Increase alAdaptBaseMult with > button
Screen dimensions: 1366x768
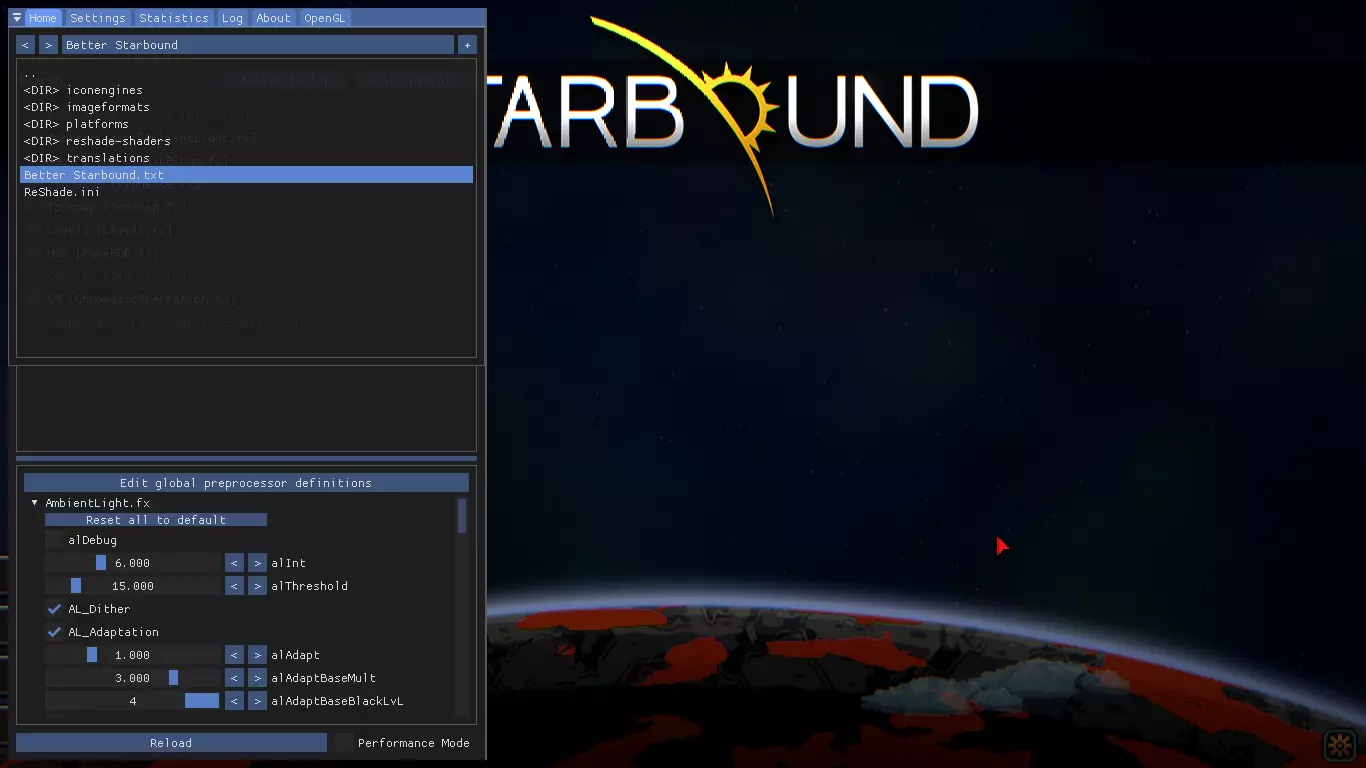pos(257,678)
